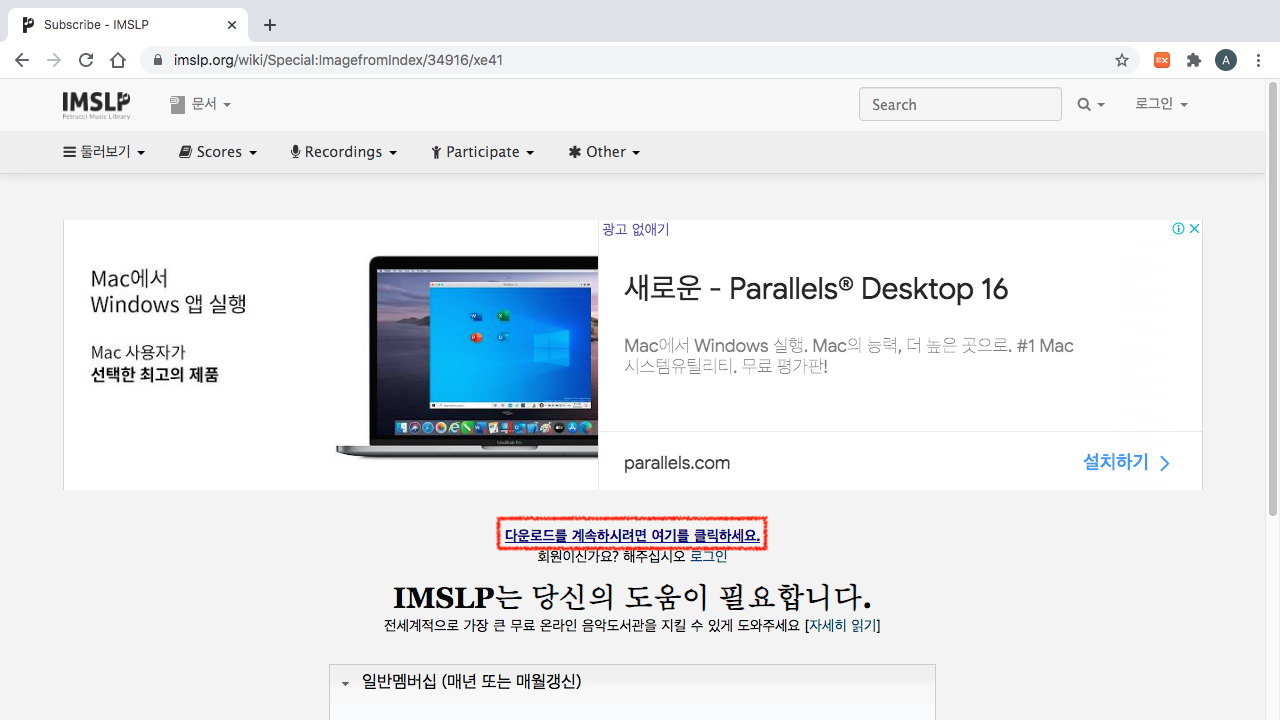1280x720 pixels.
Task: Open the 자세히 읽기 link
Action: point(842,626)
